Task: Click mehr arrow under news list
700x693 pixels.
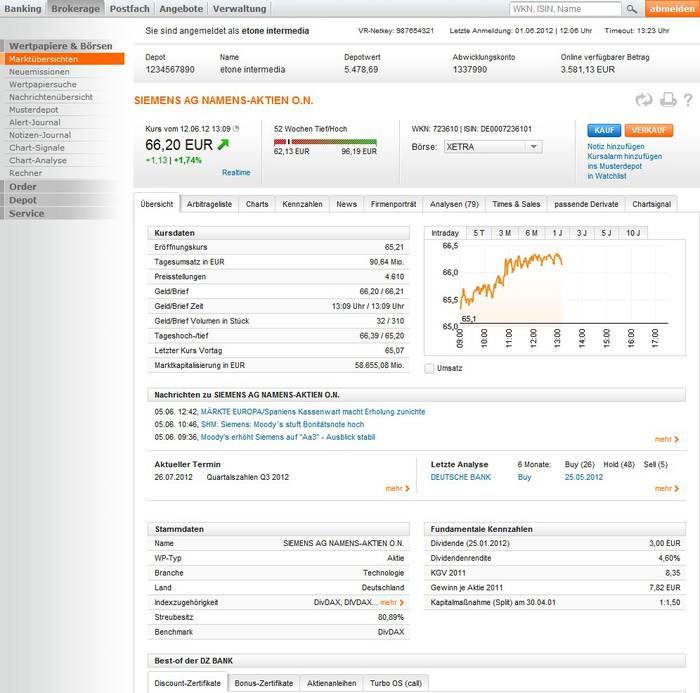Action: (x=667, y=439)
